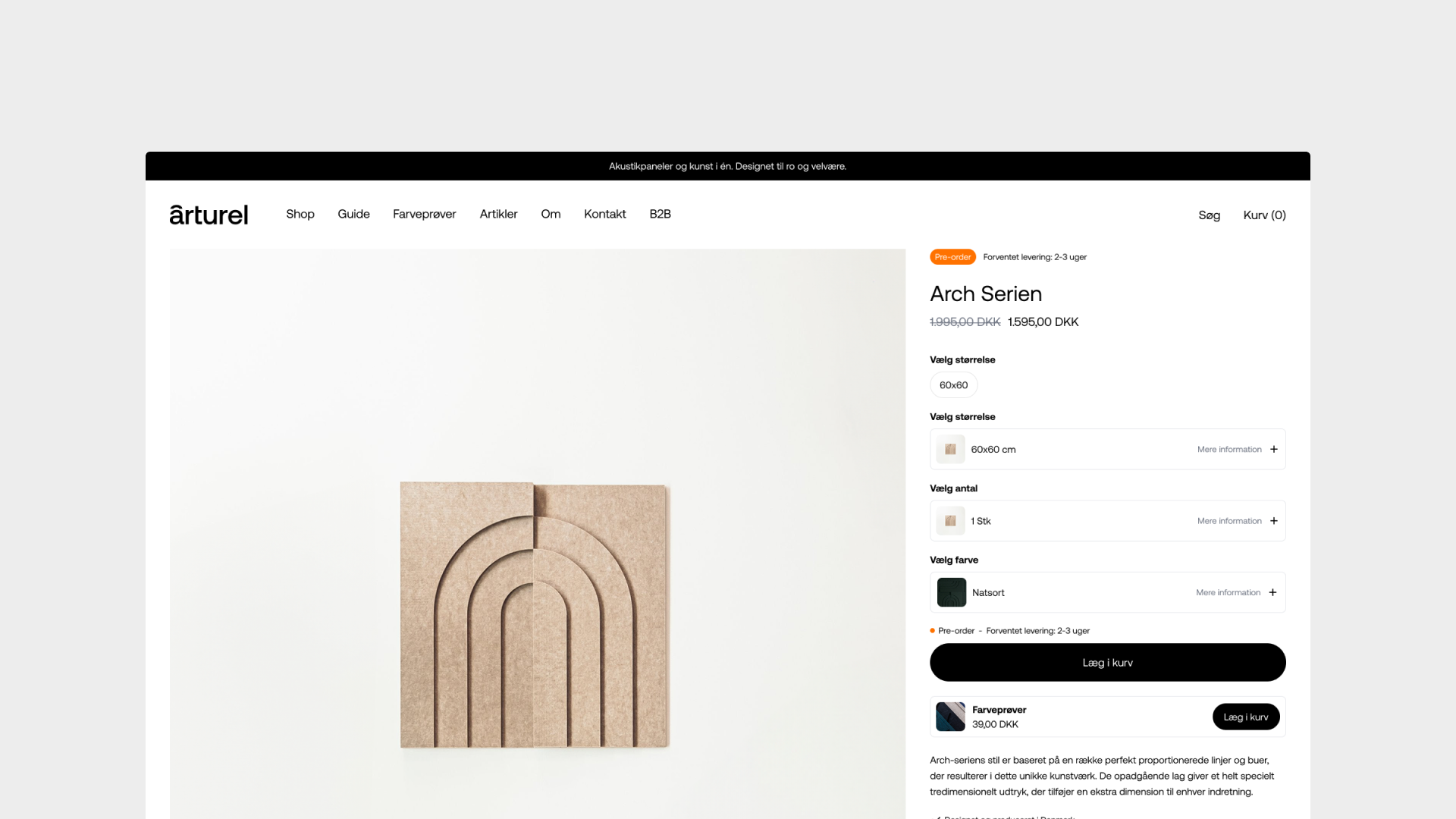Go to Farveprøver in navigation
The image size is (1456, 819).
[x=424, y=214]
